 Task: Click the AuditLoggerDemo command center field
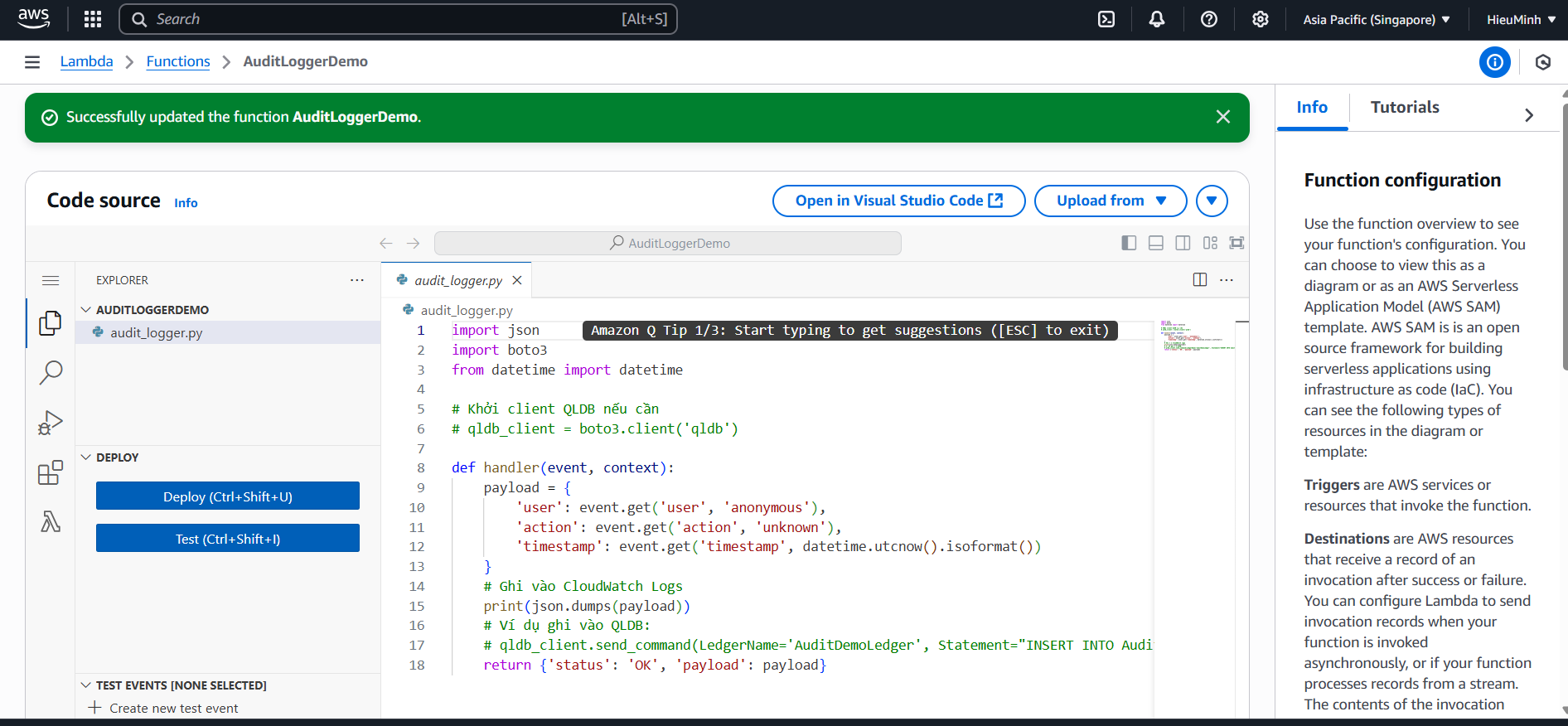coord(668,243)
